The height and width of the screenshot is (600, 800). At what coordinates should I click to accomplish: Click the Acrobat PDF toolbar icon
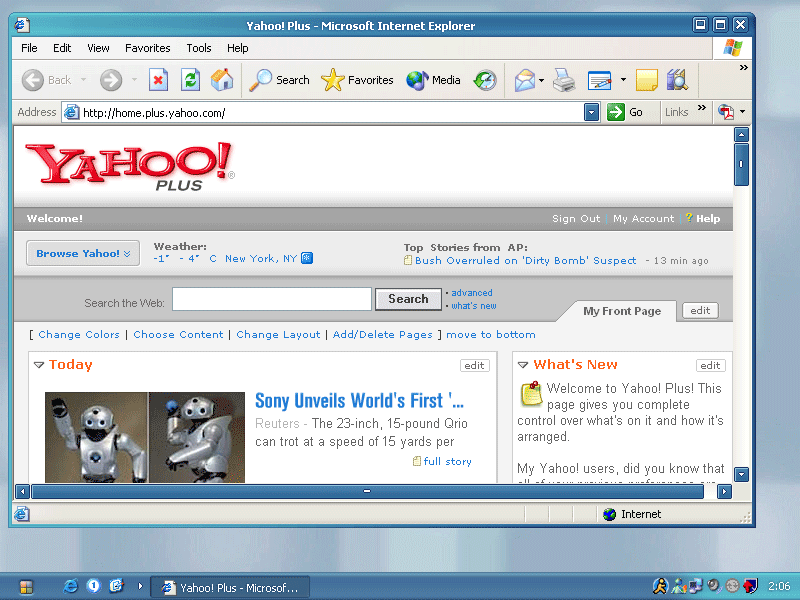pos(726,112)
